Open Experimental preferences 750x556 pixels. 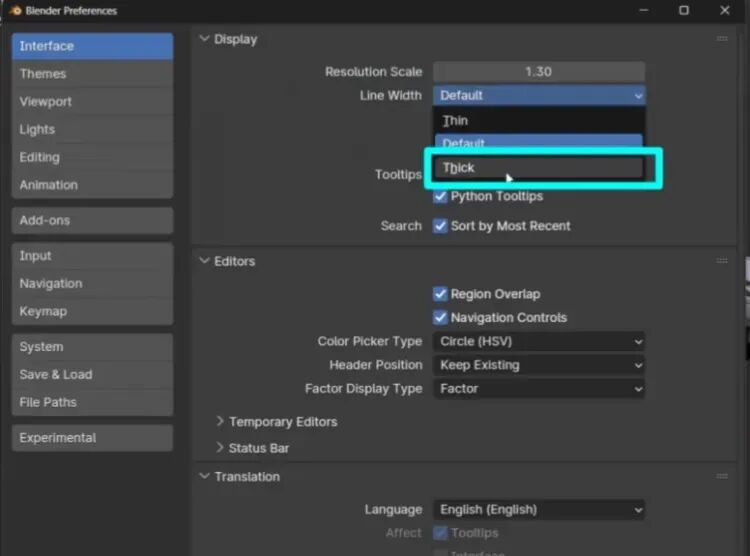tap(92, 437)
